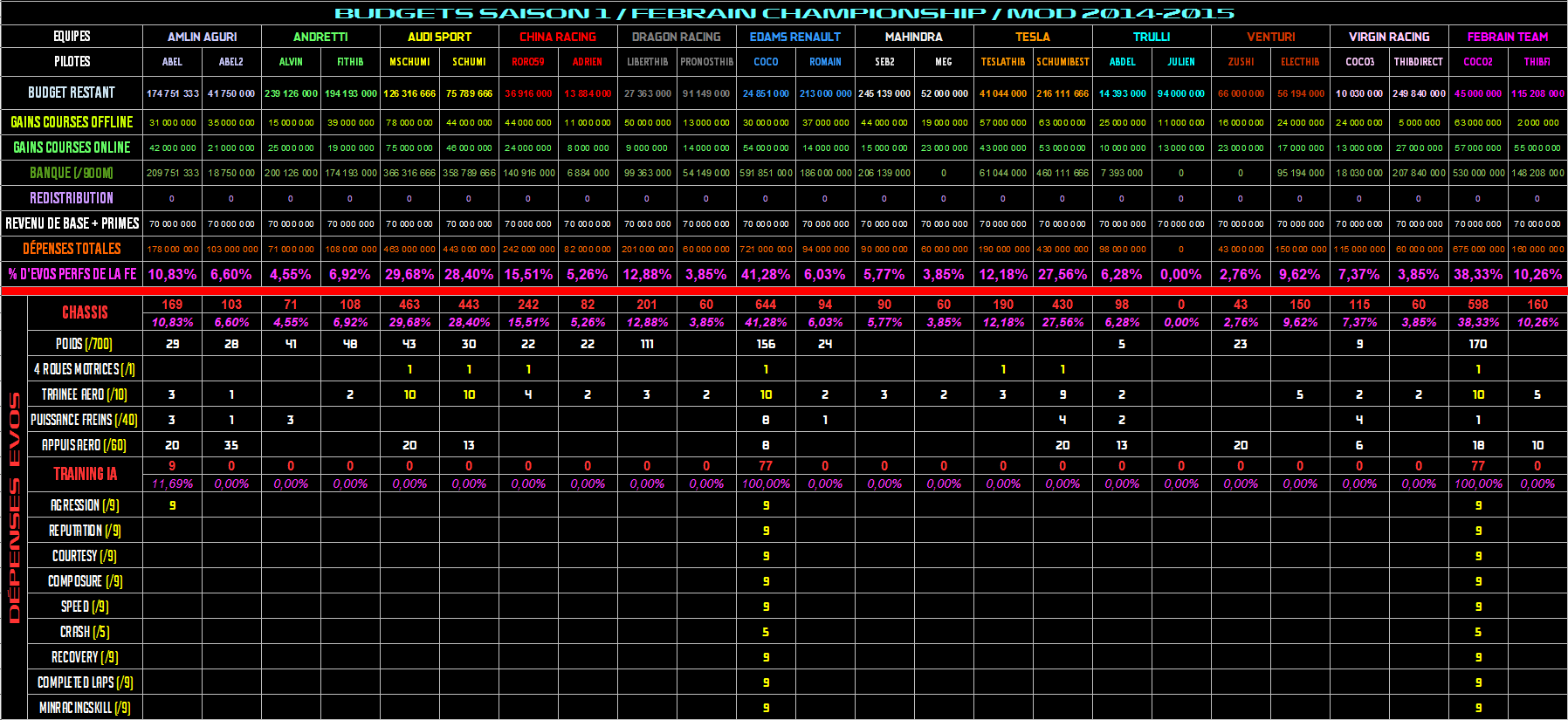Select the VENTURI team header cell
Viewport: 1568px width, 720px height.
click(1270, 37)
